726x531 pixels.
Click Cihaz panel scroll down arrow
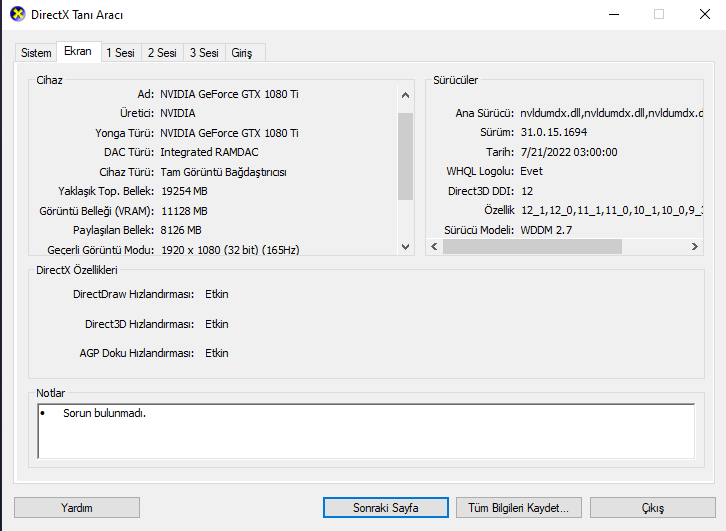coord(406,247)
